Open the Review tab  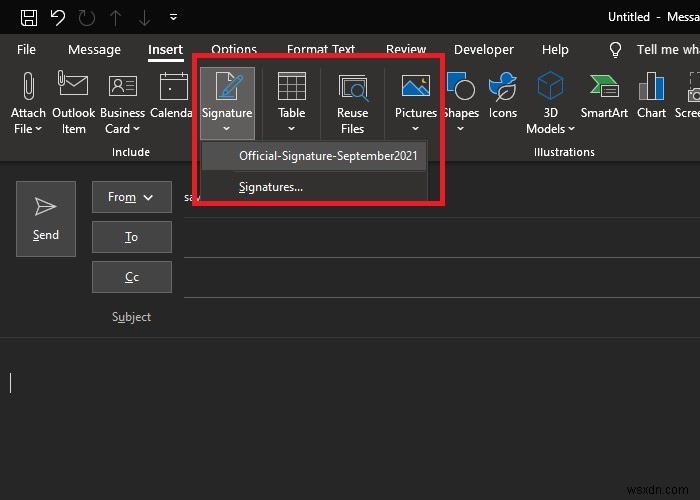(x=406, y=49)
